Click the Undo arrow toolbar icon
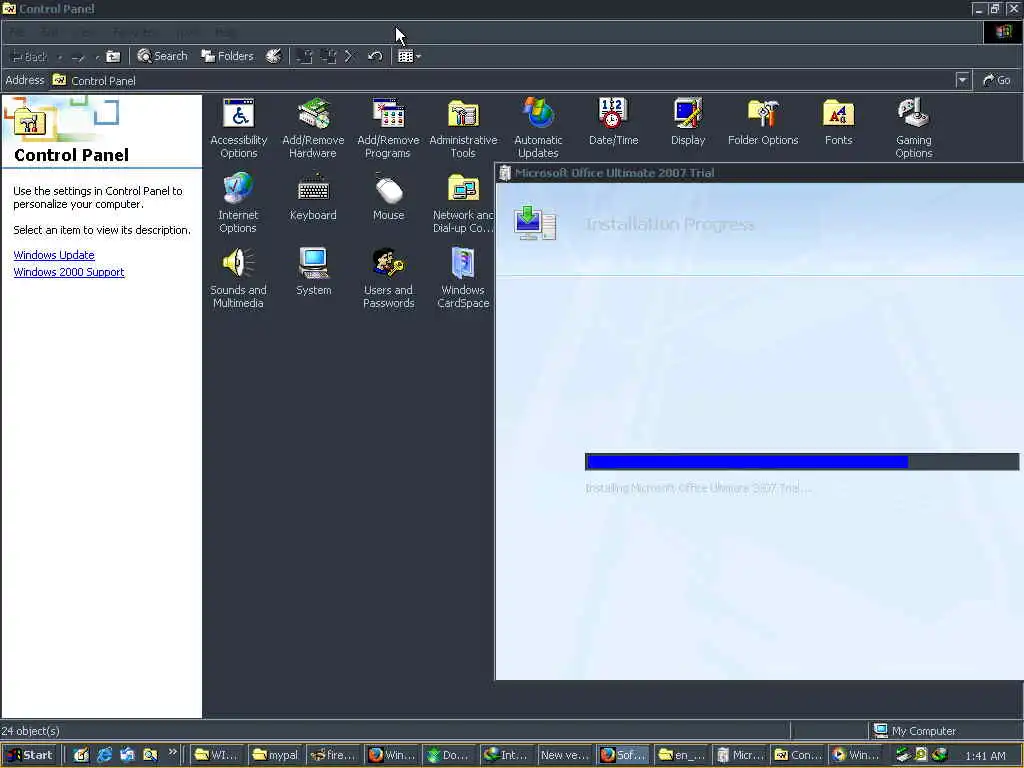 [x=375, y=57]
